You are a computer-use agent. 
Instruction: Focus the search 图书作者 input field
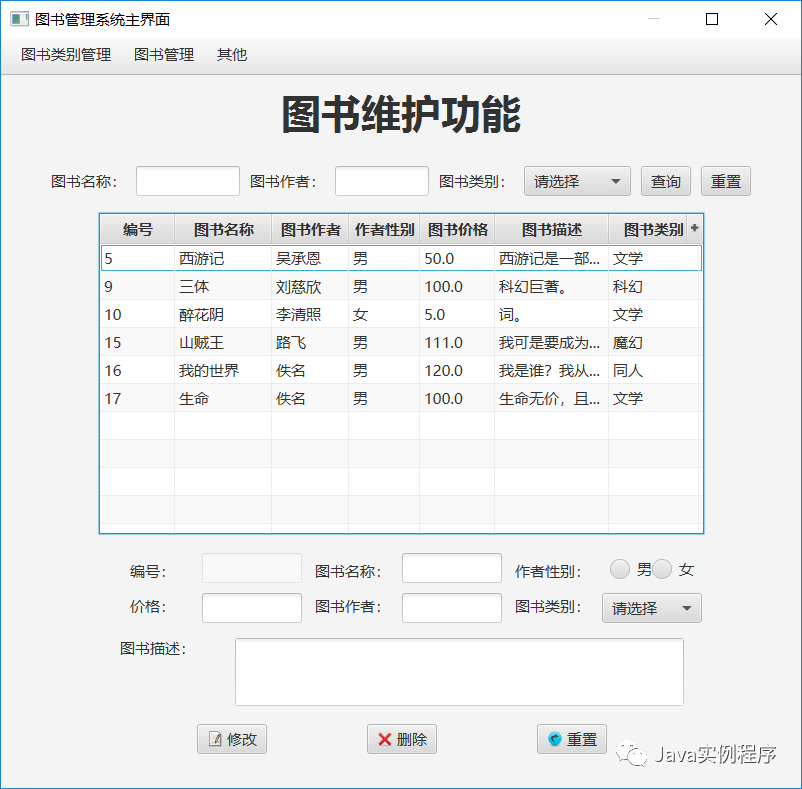coord(382,181)
